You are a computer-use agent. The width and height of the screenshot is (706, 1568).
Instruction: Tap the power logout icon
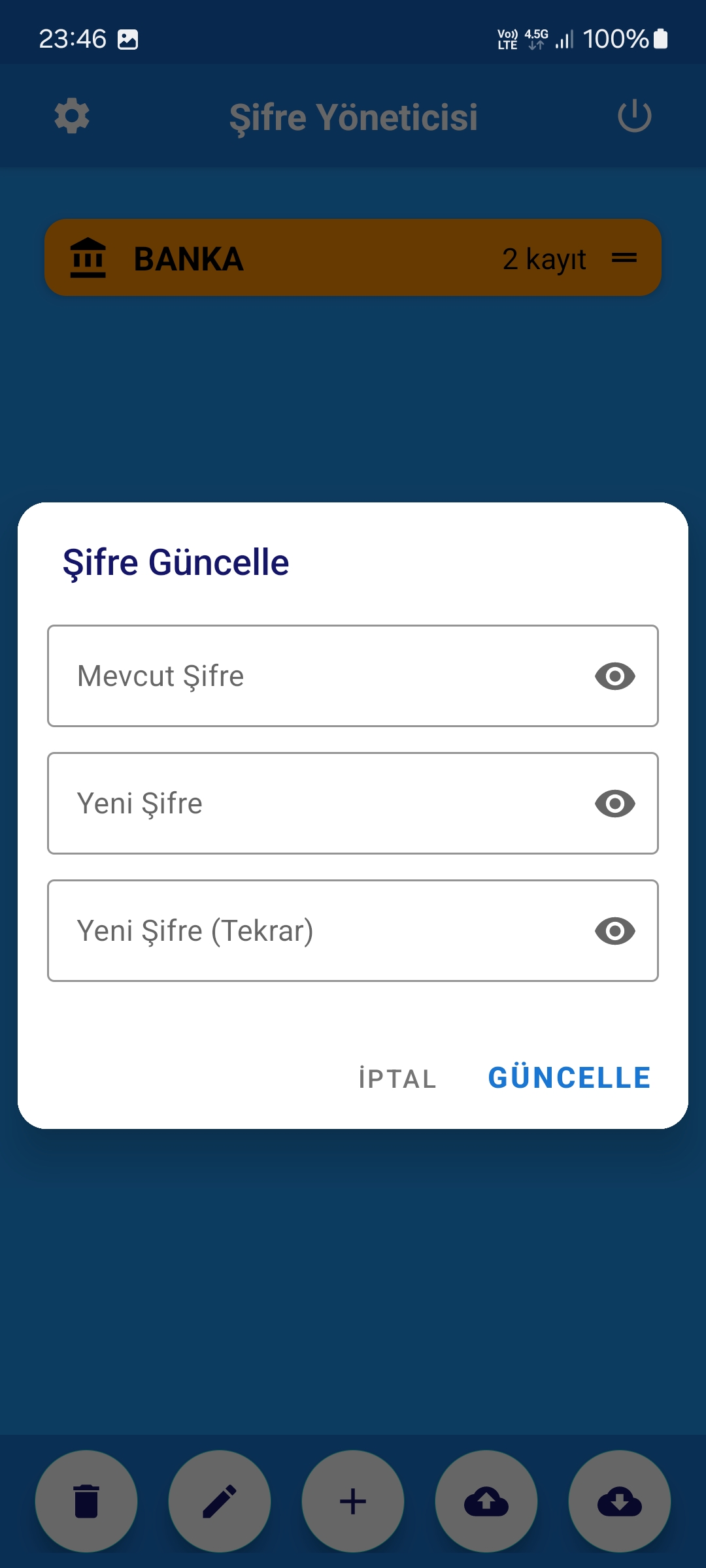634,117
